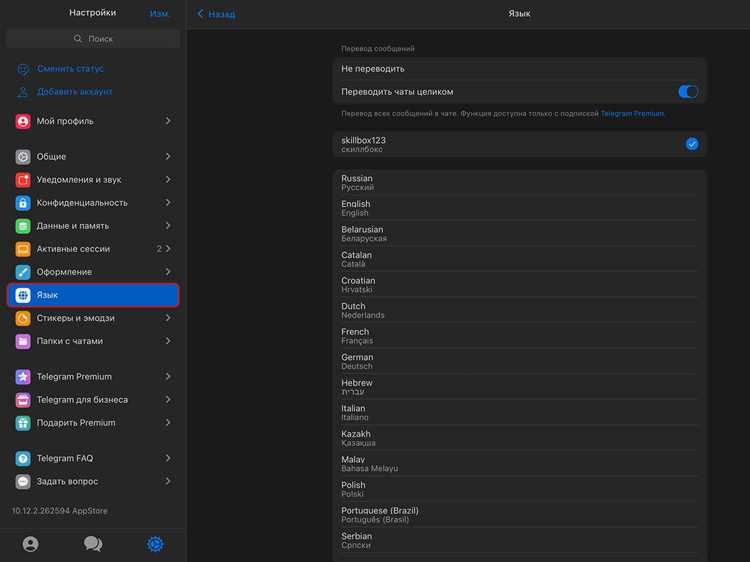750x562 pixels.
Task: Go back with the Назад button
Action: pyautogui.click(x=216, y=14)
